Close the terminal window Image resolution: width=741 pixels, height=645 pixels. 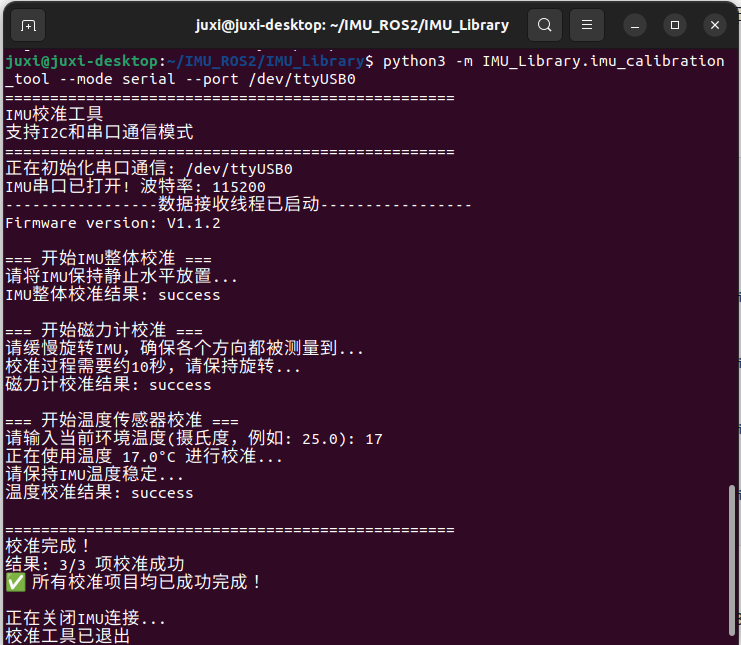(x=715, y=25)
